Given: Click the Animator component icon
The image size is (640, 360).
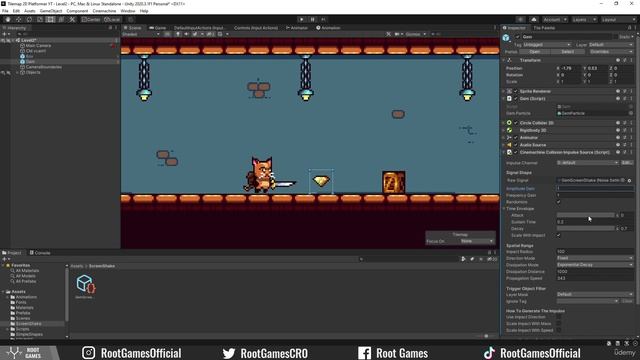Looking at the screenshot, I should click(509, 138).
